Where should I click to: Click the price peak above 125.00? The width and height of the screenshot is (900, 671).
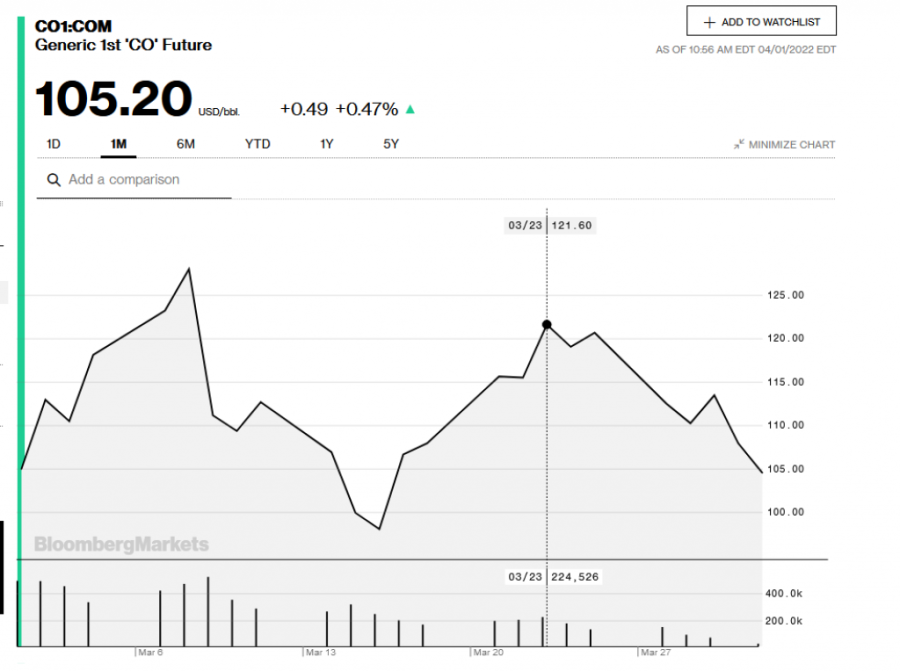[188, 269]
